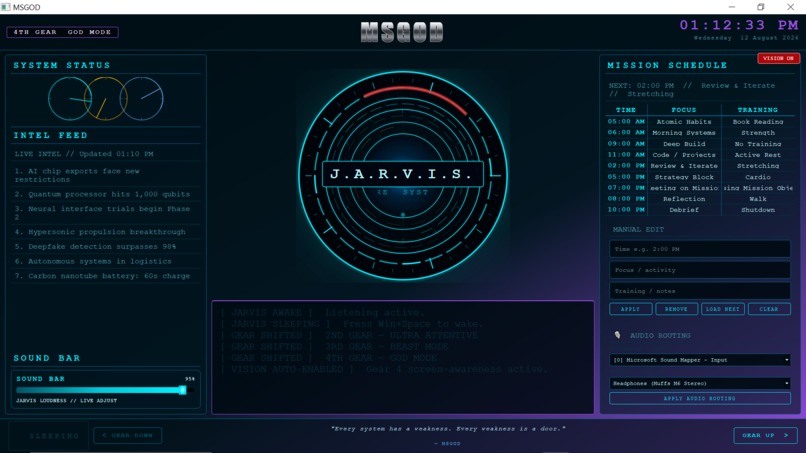Select the 06:00 AM Morning Systems row
This screenshot has width=806, height=453.
tap(700, 133)
